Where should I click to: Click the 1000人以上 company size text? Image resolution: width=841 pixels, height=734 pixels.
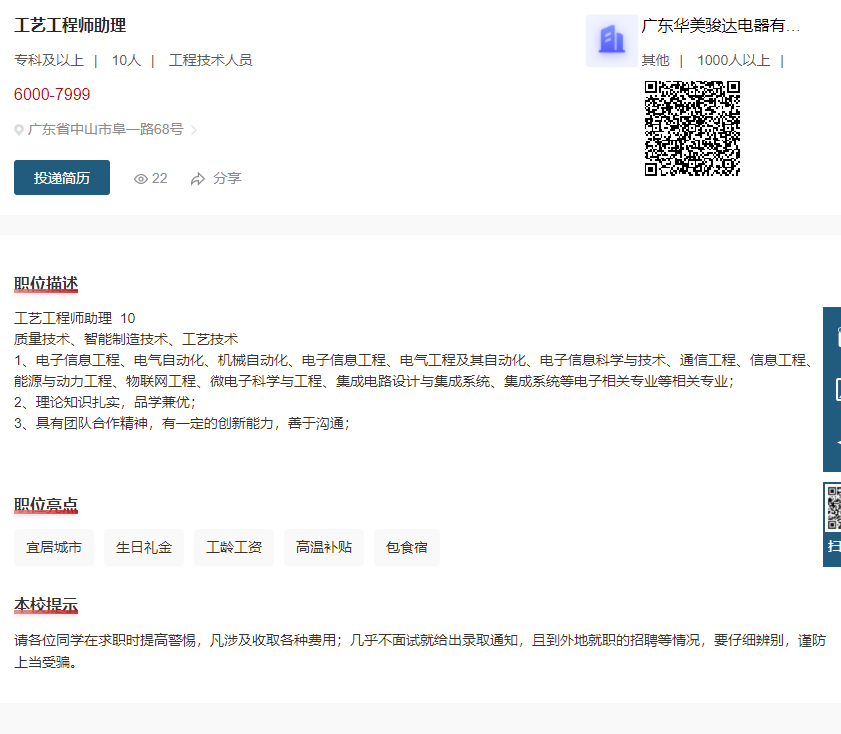click(733, 60)
